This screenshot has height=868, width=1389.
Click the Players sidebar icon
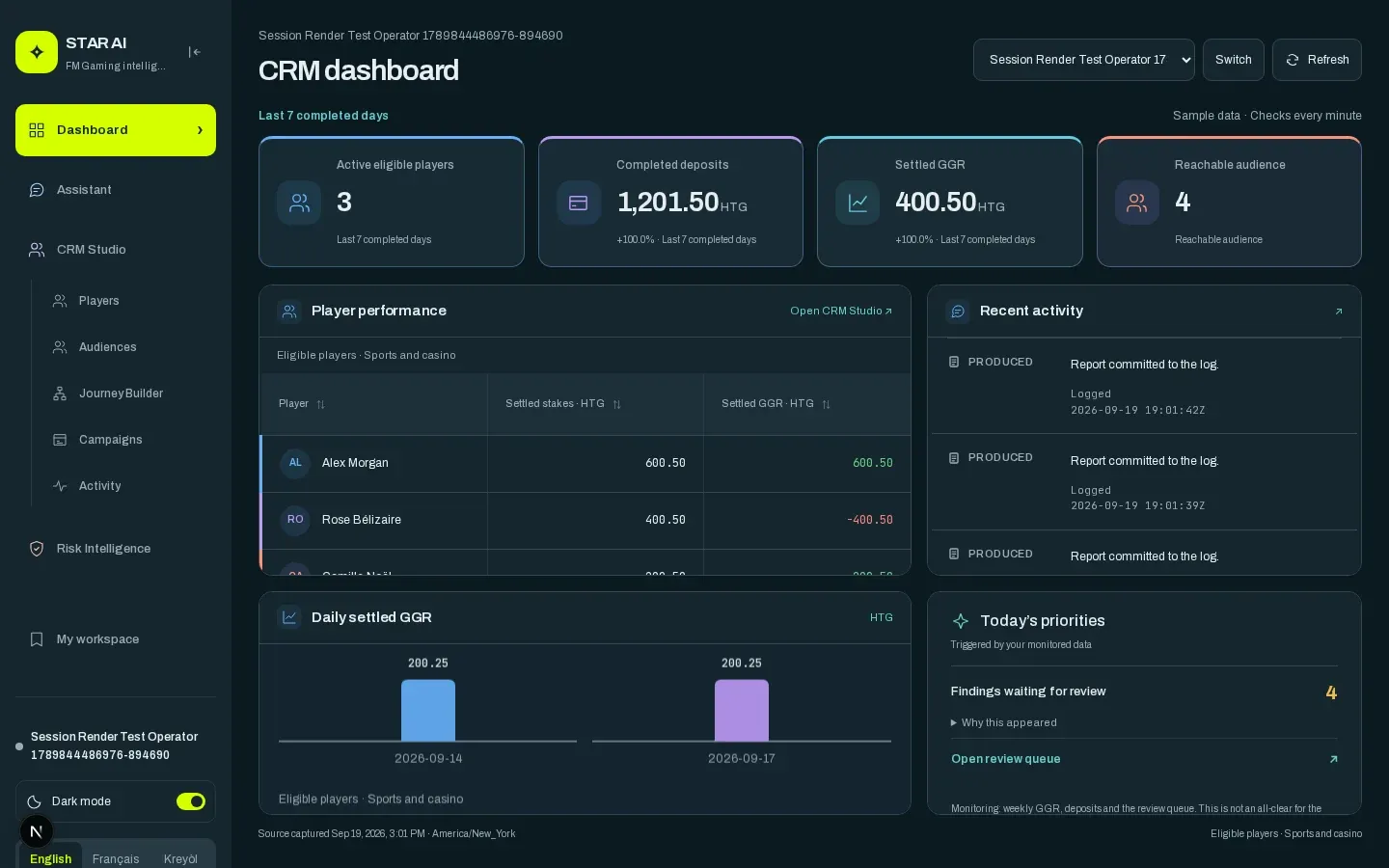60,301
